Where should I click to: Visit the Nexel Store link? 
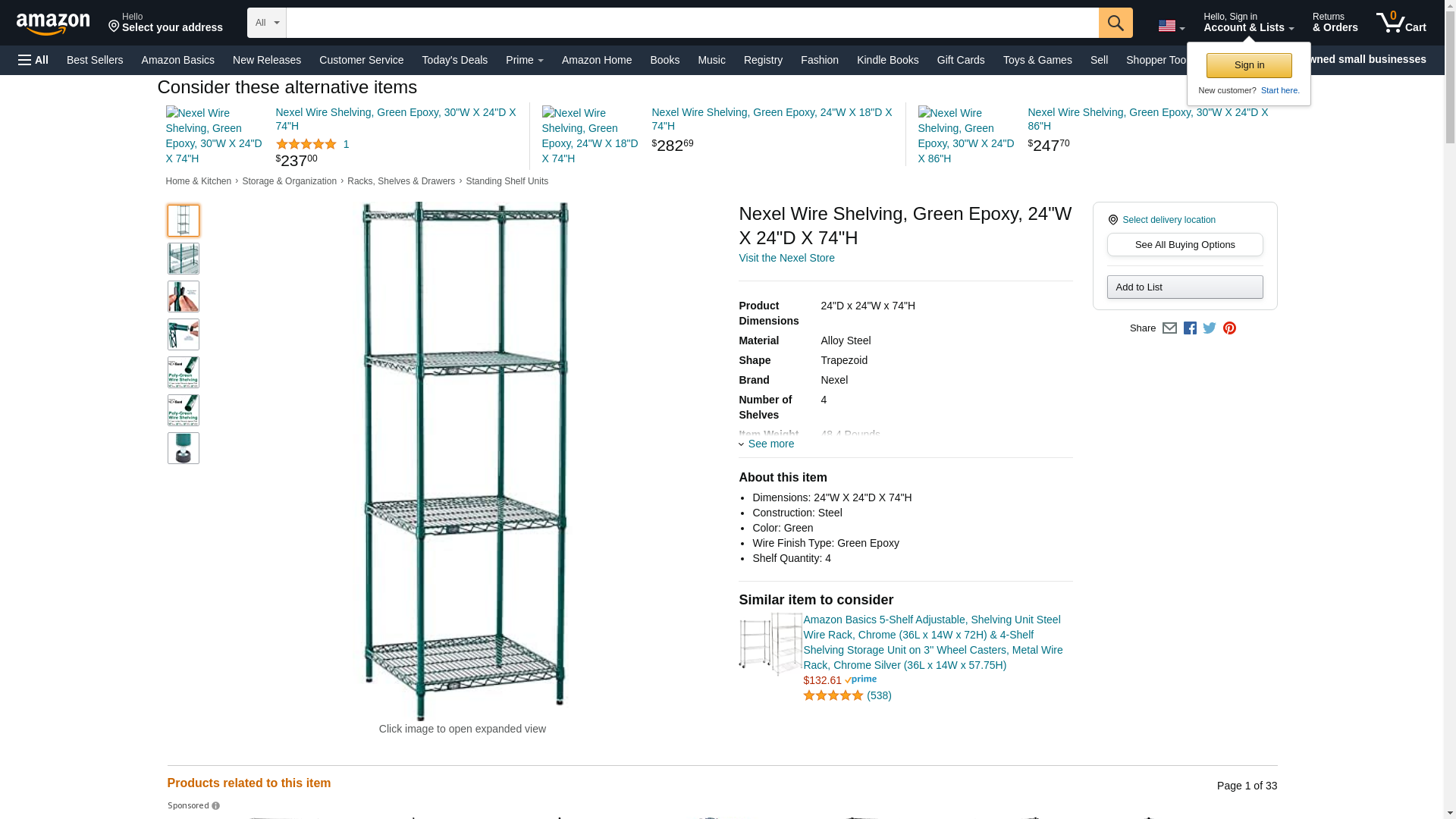click(x=786, y=258)
